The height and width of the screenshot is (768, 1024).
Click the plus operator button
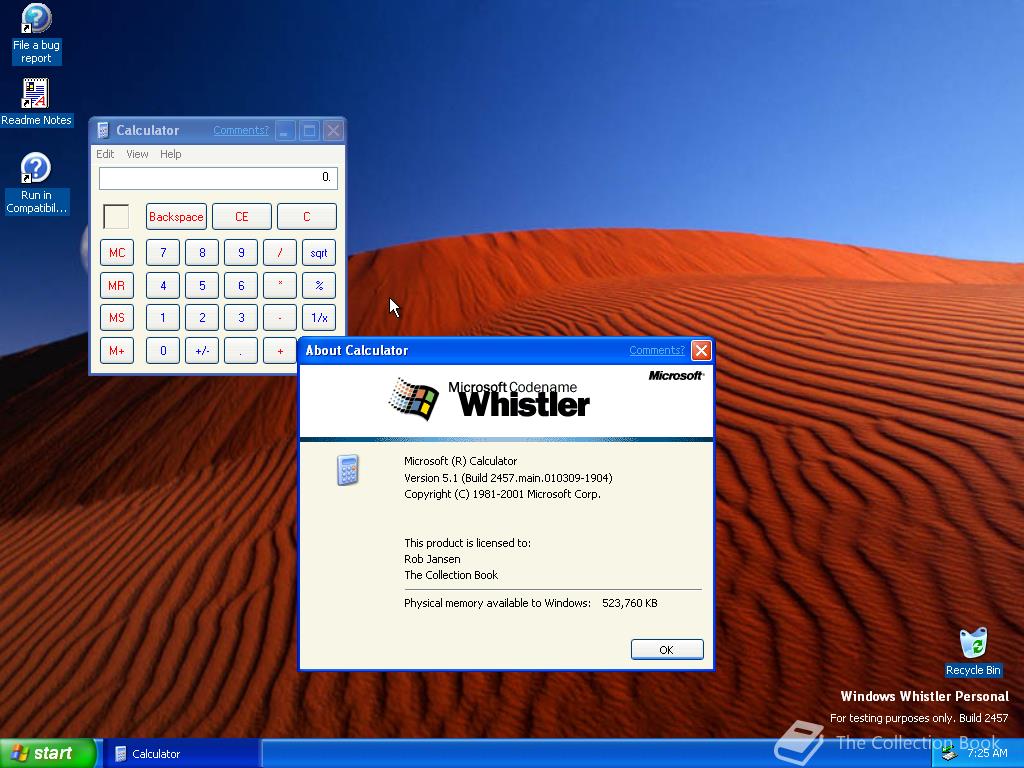[x=280, y=351]
